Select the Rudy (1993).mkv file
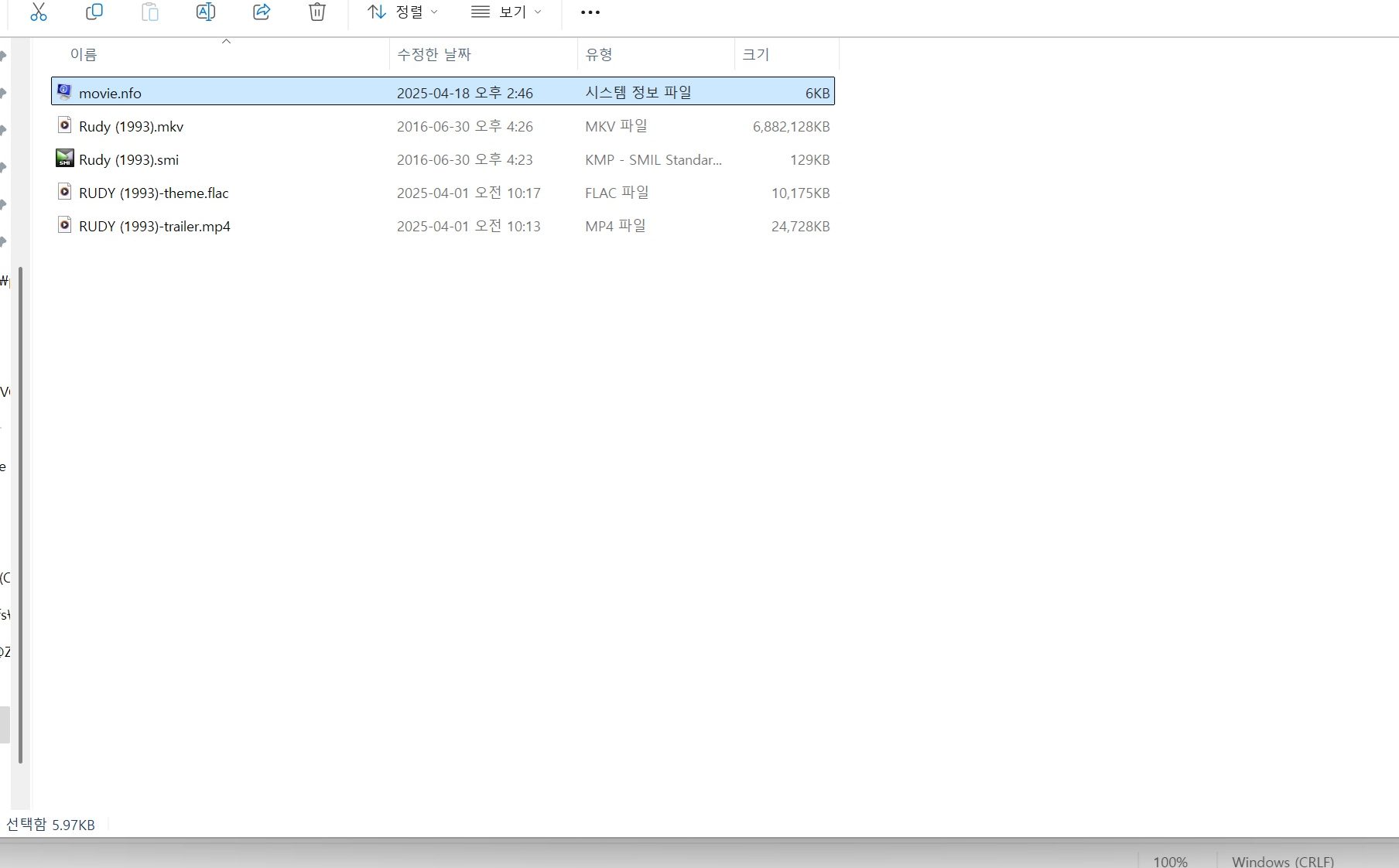This screenshot has width=1399, height=868. (132, 125)
